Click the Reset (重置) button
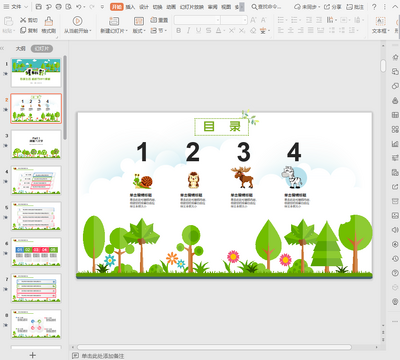 point(159,20)
